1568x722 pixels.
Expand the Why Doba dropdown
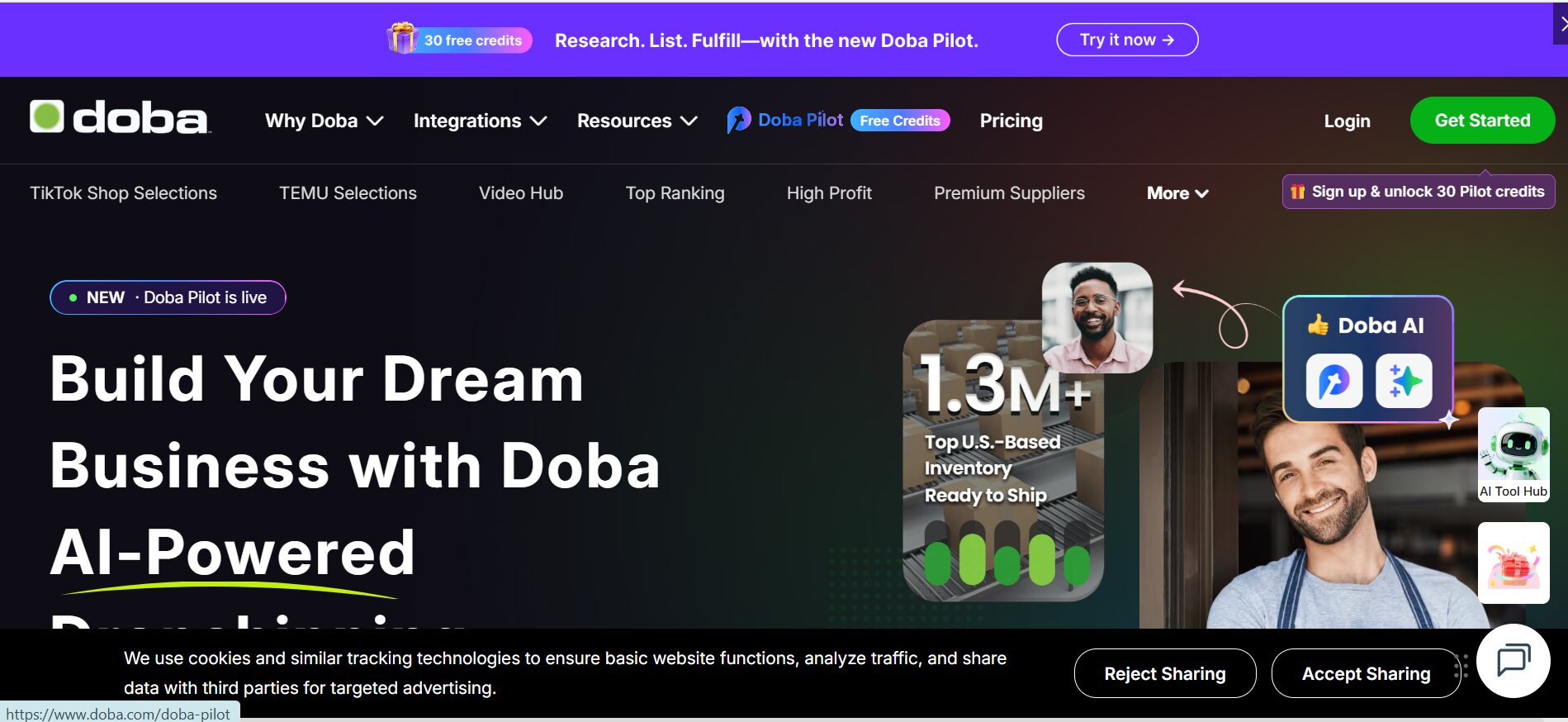(324, 121)
